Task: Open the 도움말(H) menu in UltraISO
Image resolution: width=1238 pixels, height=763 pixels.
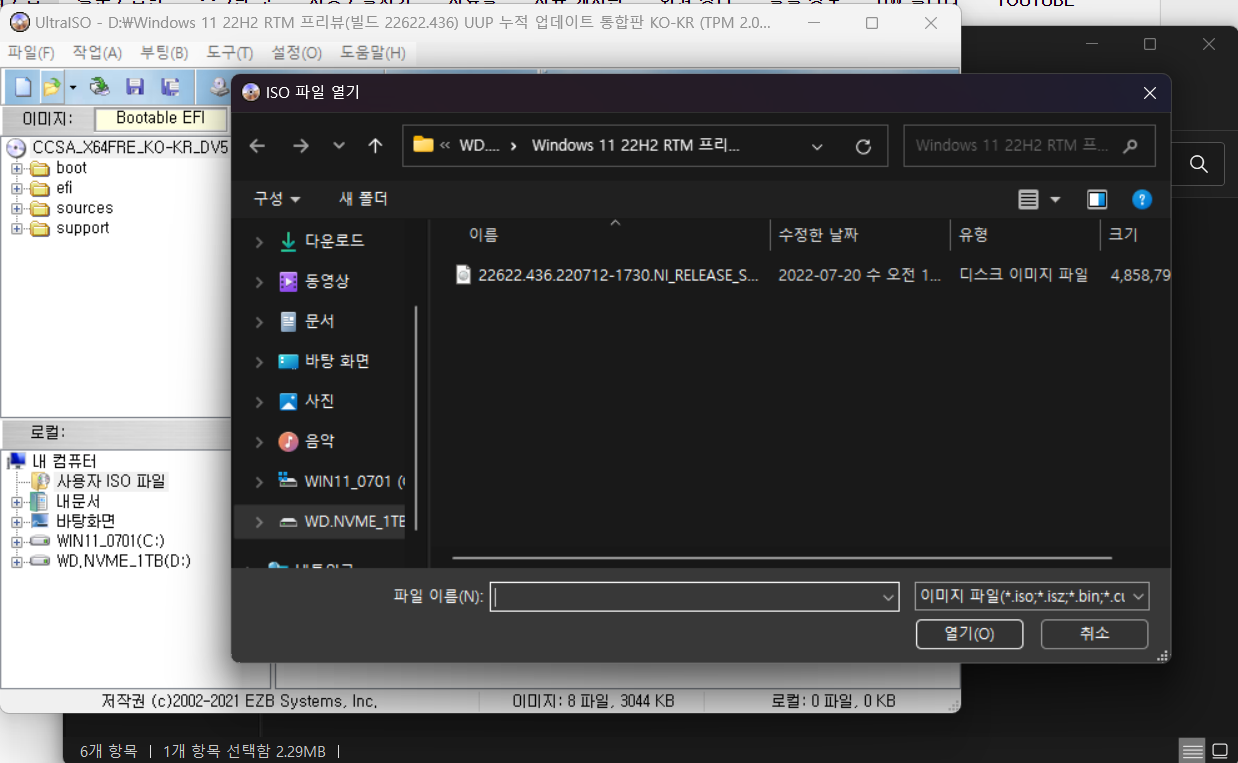Action: tap(373, 53)
